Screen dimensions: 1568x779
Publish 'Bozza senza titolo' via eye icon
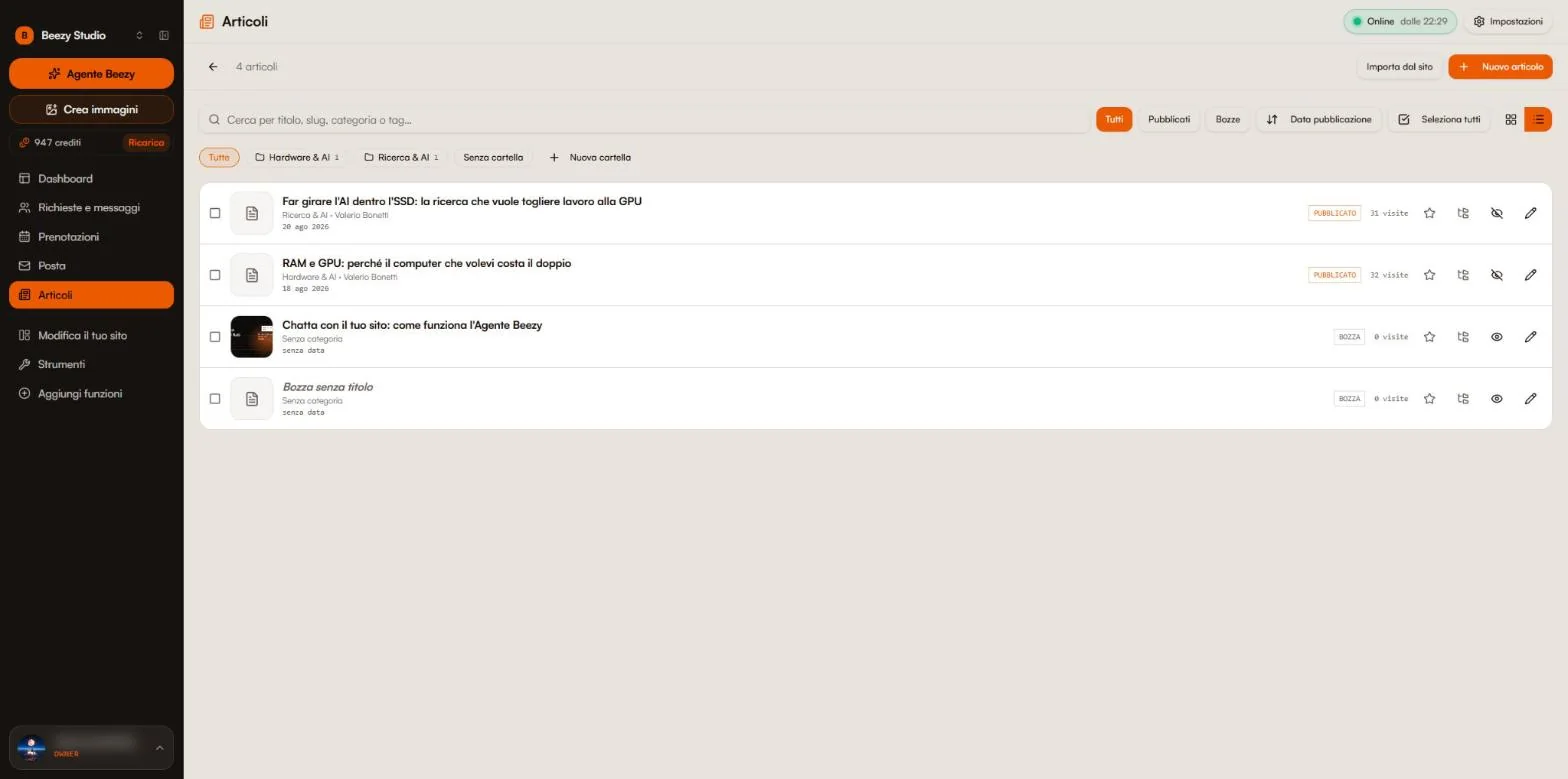tap(1497, 399)
